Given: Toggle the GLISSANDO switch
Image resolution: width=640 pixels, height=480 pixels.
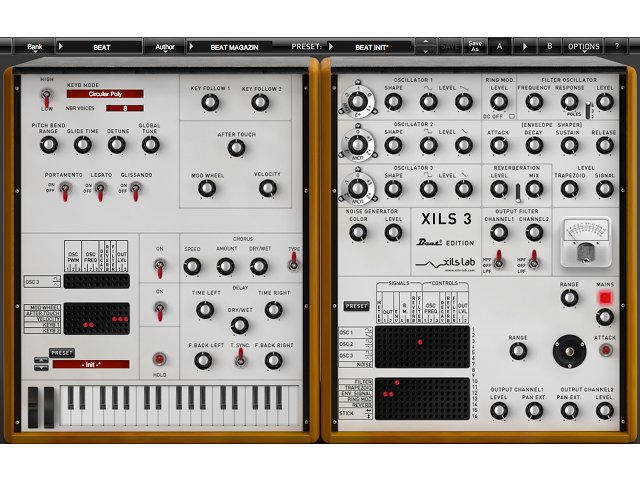Looking at the screenshot, I should tap(136, 191).
